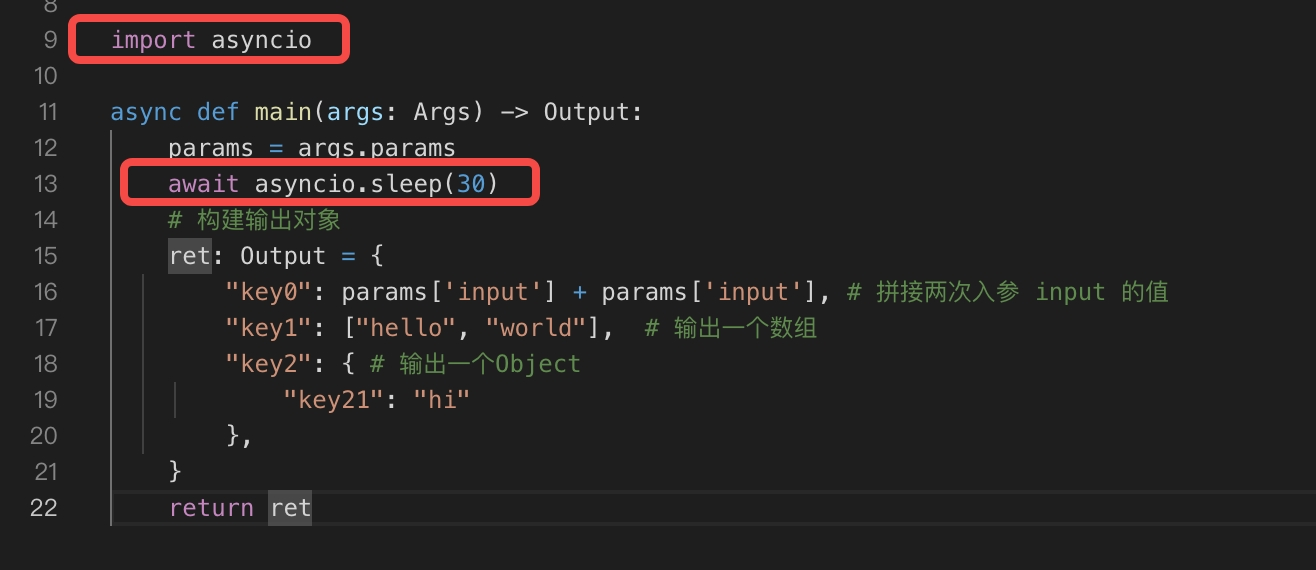1316x570 pixels.
Task: Click the "key0" string on line 16
Action: (269, 292)
